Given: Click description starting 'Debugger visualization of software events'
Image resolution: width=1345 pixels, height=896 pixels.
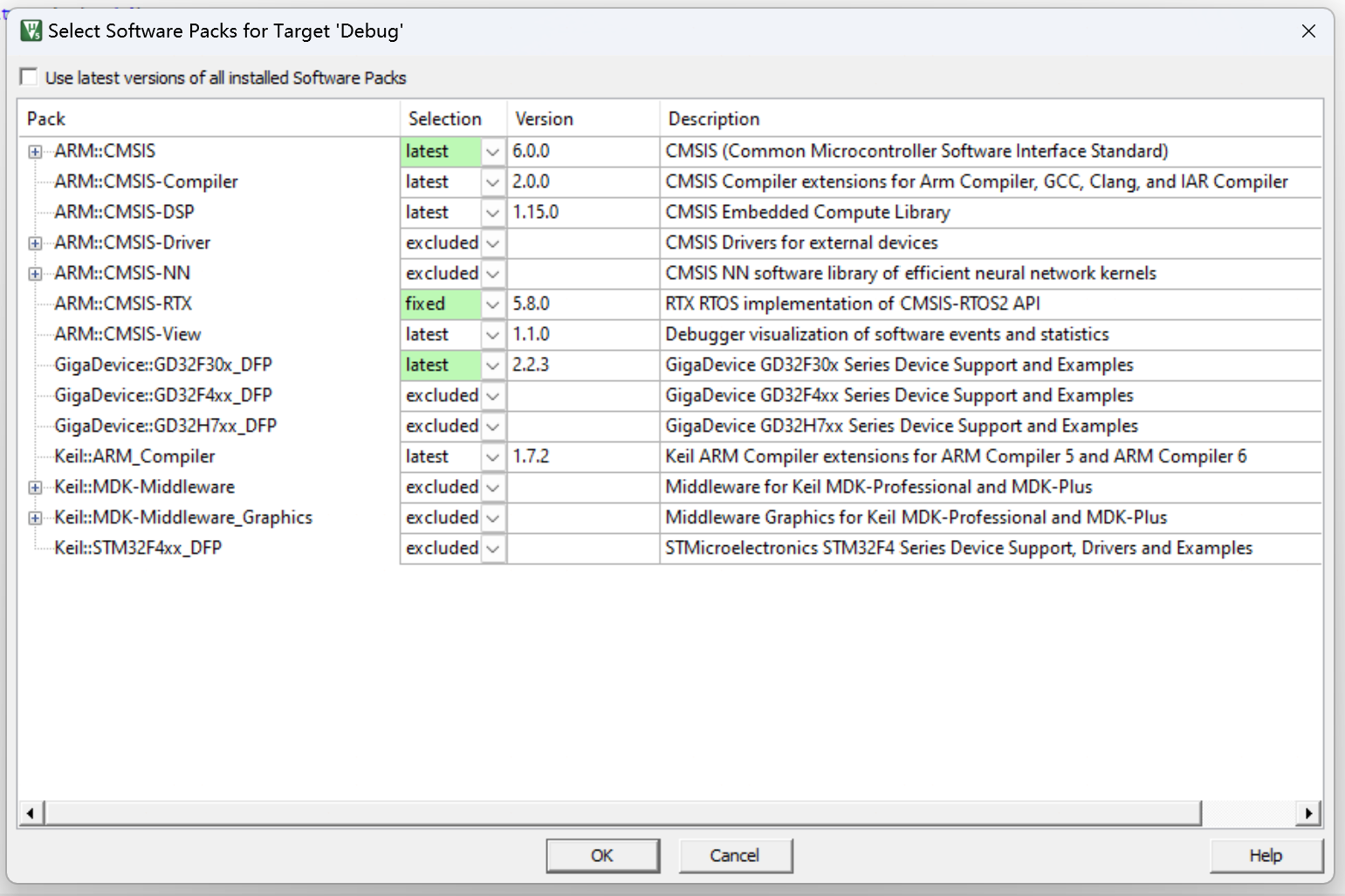Looking at the screenshot, I should 887,335.
